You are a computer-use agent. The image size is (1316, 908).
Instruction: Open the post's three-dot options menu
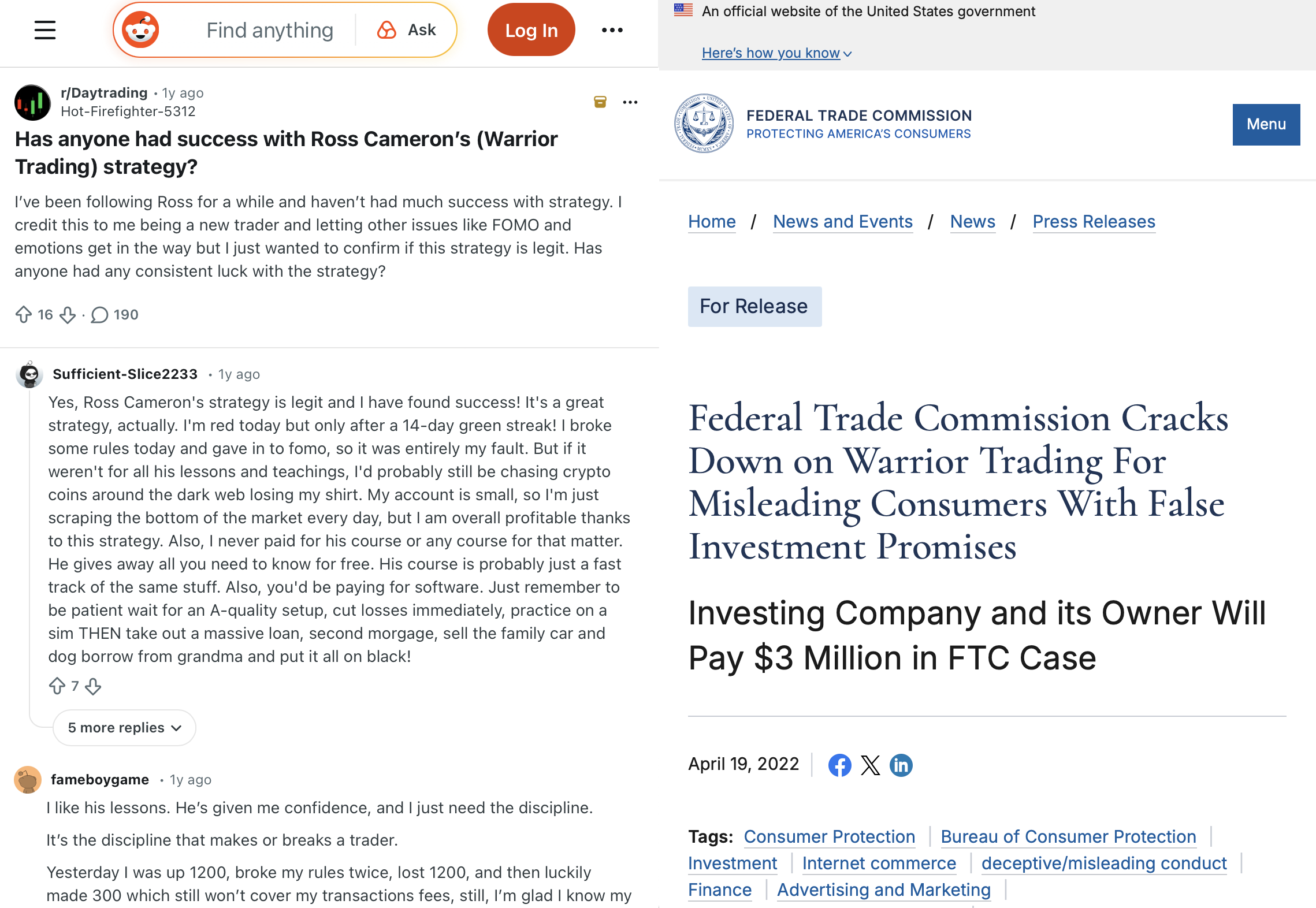[x=630, y=102]
